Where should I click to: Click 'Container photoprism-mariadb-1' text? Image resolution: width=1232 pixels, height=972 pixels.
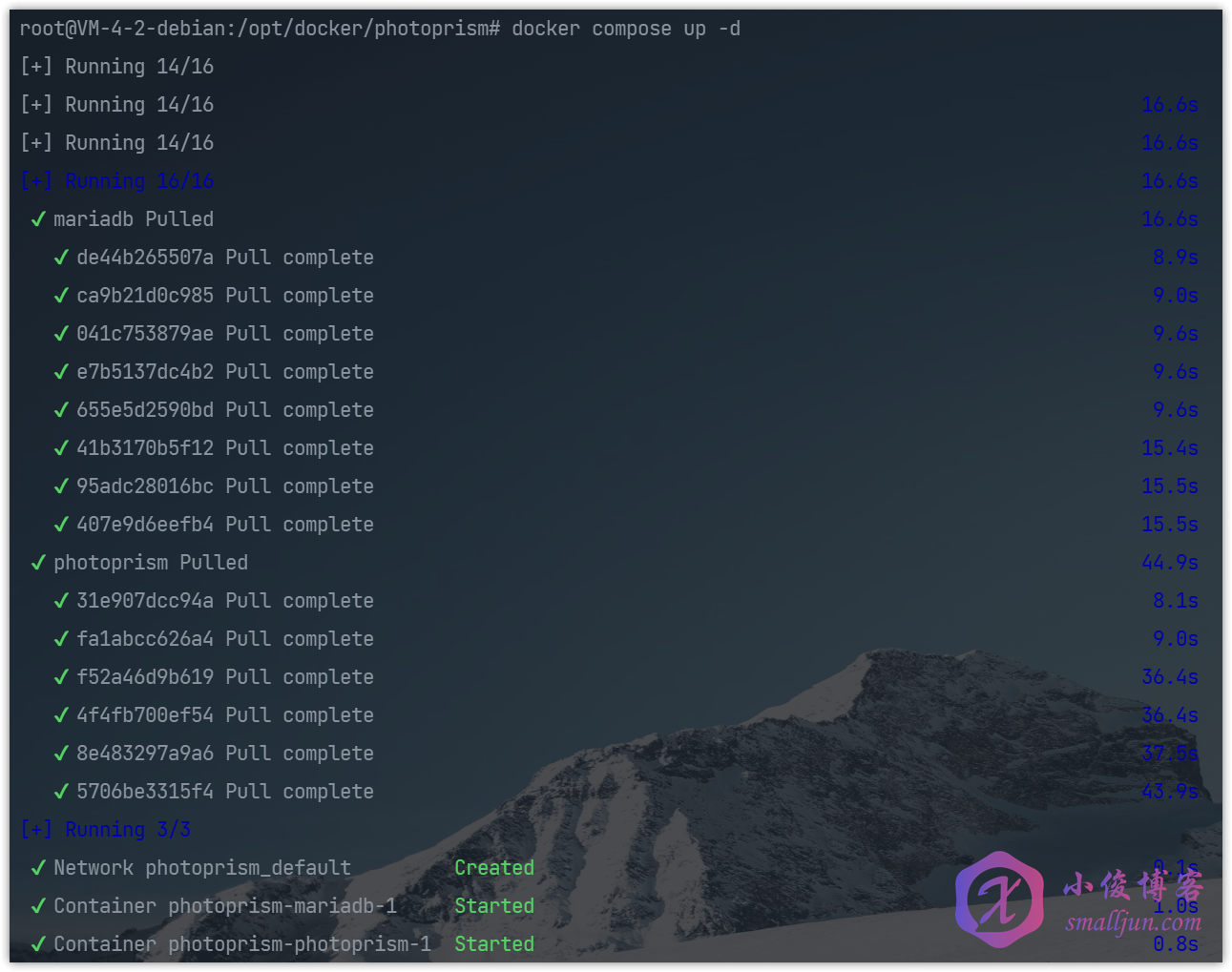tap(225, 906)
